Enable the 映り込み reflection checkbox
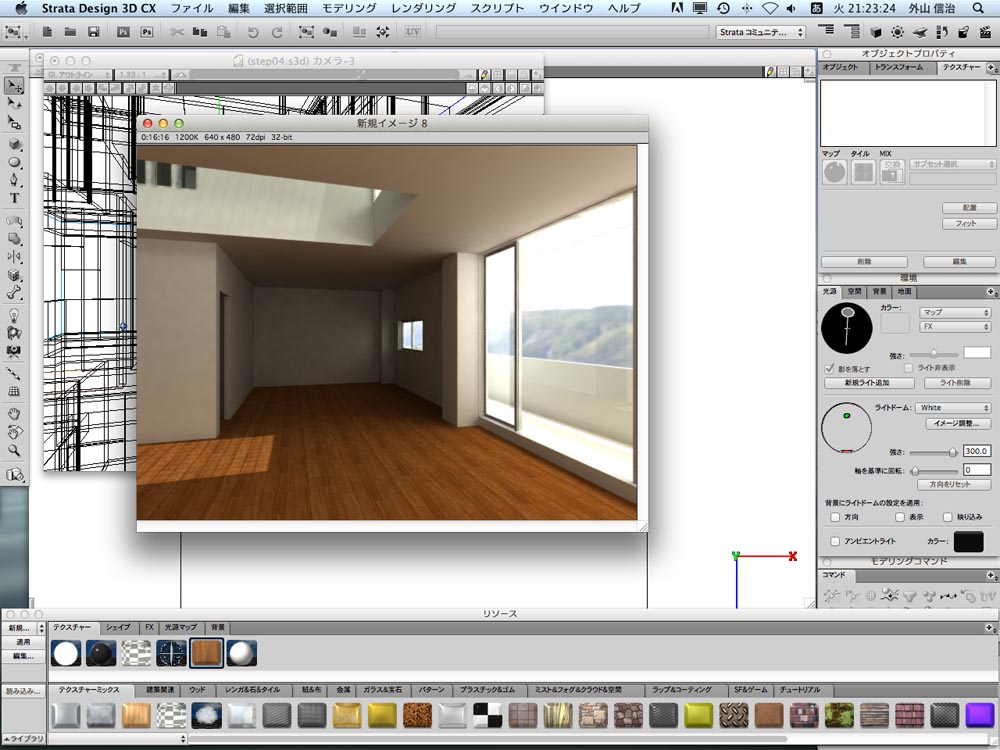Image resolution: width=1000 pixels, height=750 pixels. pos(948,517)
